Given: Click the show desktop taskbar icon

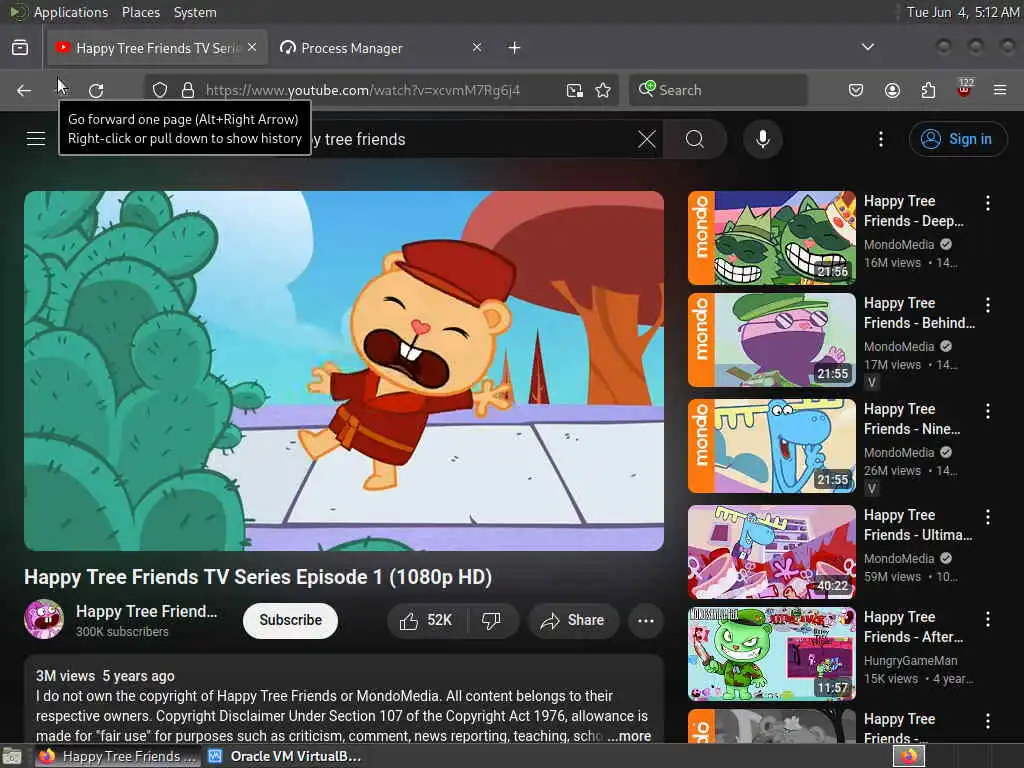Looking at the screenshot, I should tap(12, 757).
